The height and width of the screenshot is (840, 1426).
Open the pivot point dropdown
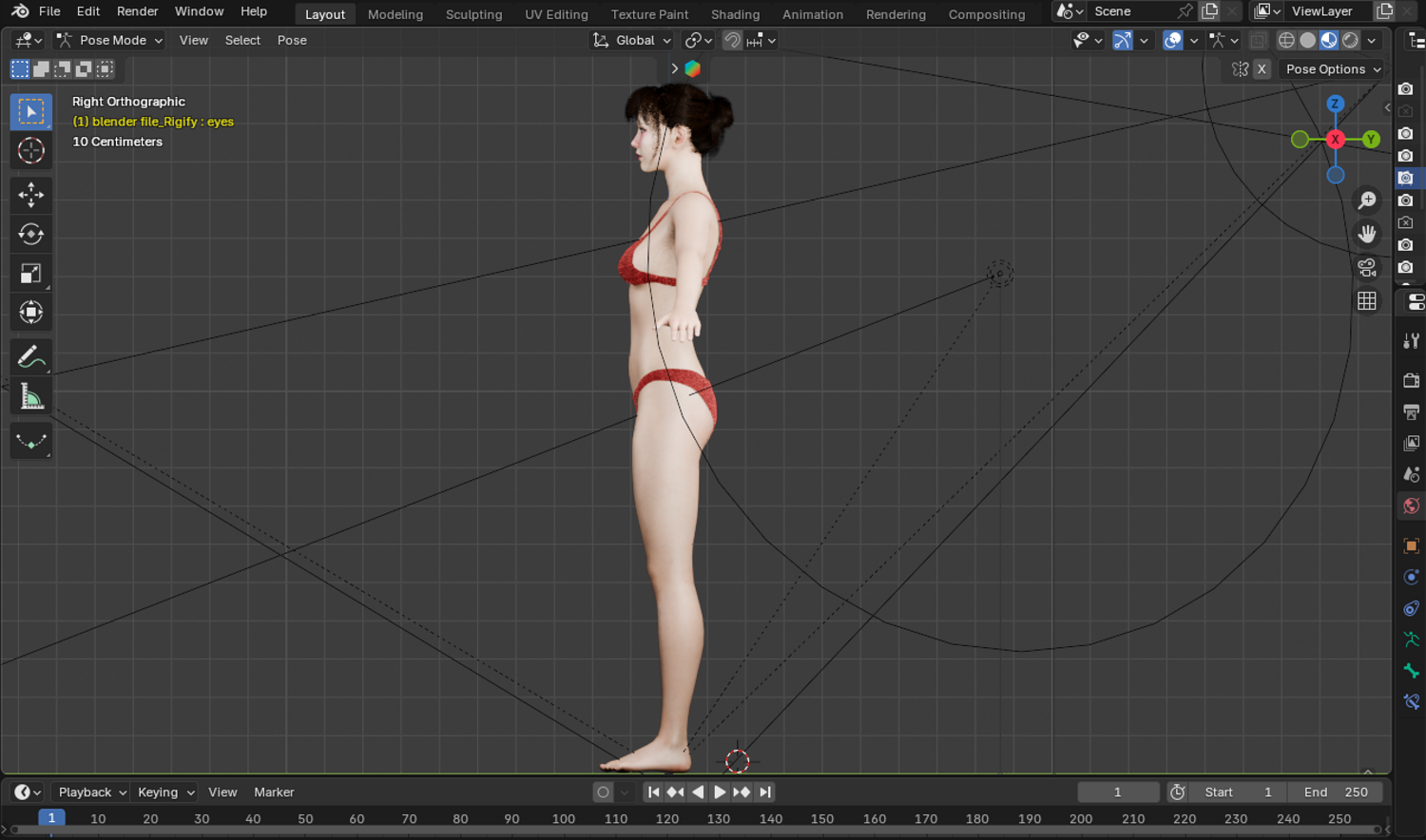click(699, 40)
